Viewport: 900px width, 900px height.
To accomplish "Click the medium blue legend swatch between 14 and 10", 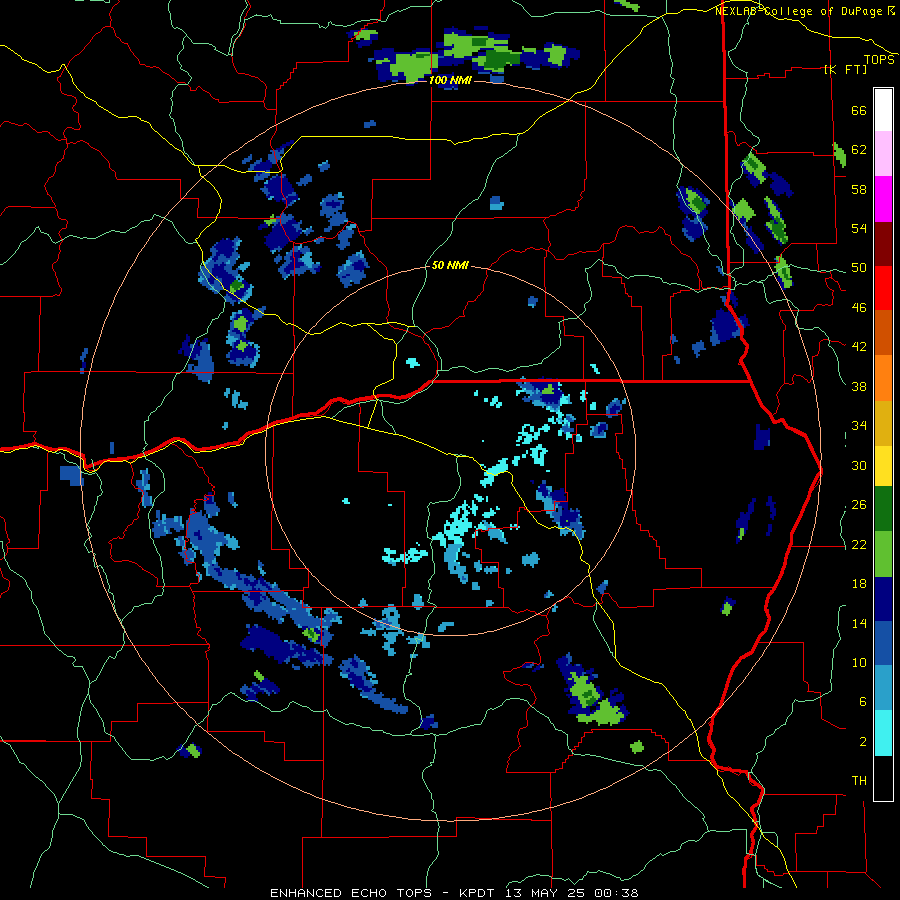I will (x=883, y=643).
